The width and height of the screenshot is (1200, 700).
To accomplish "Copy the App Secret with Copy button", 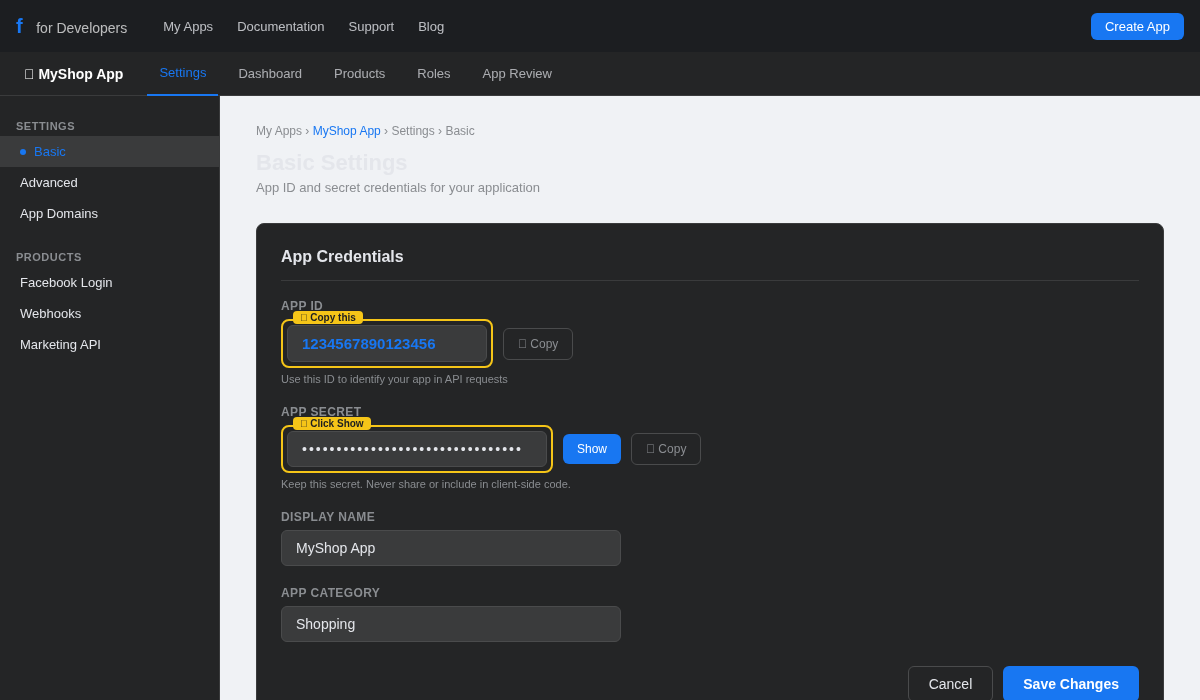I will 666,449.
